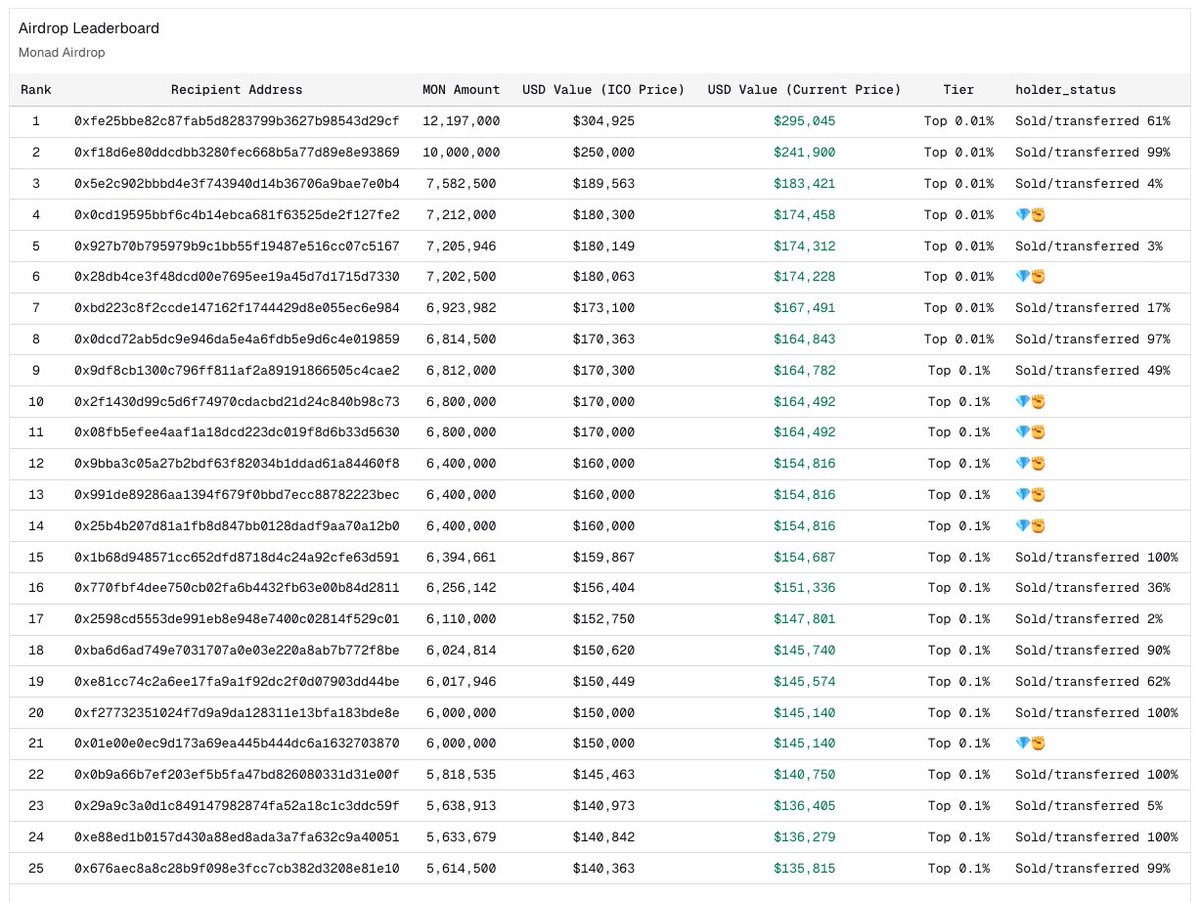Click the Sold/transferred 49% status

pyautogui.click(x=1092, y=371)
